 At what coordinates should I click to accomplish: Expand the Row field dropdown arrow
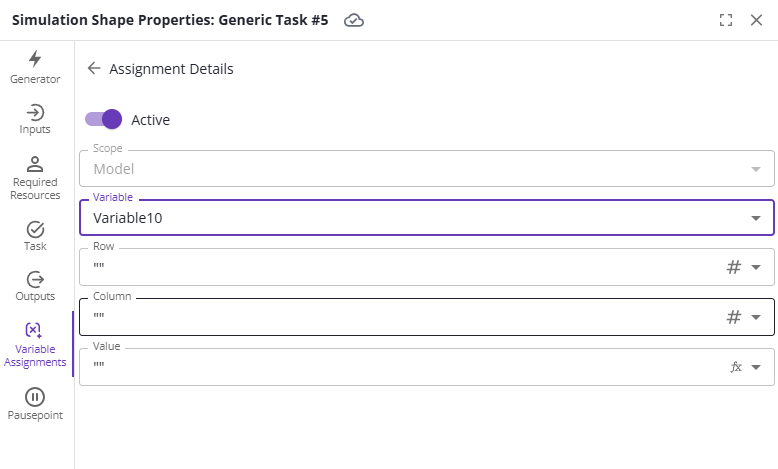click(755, 267)
